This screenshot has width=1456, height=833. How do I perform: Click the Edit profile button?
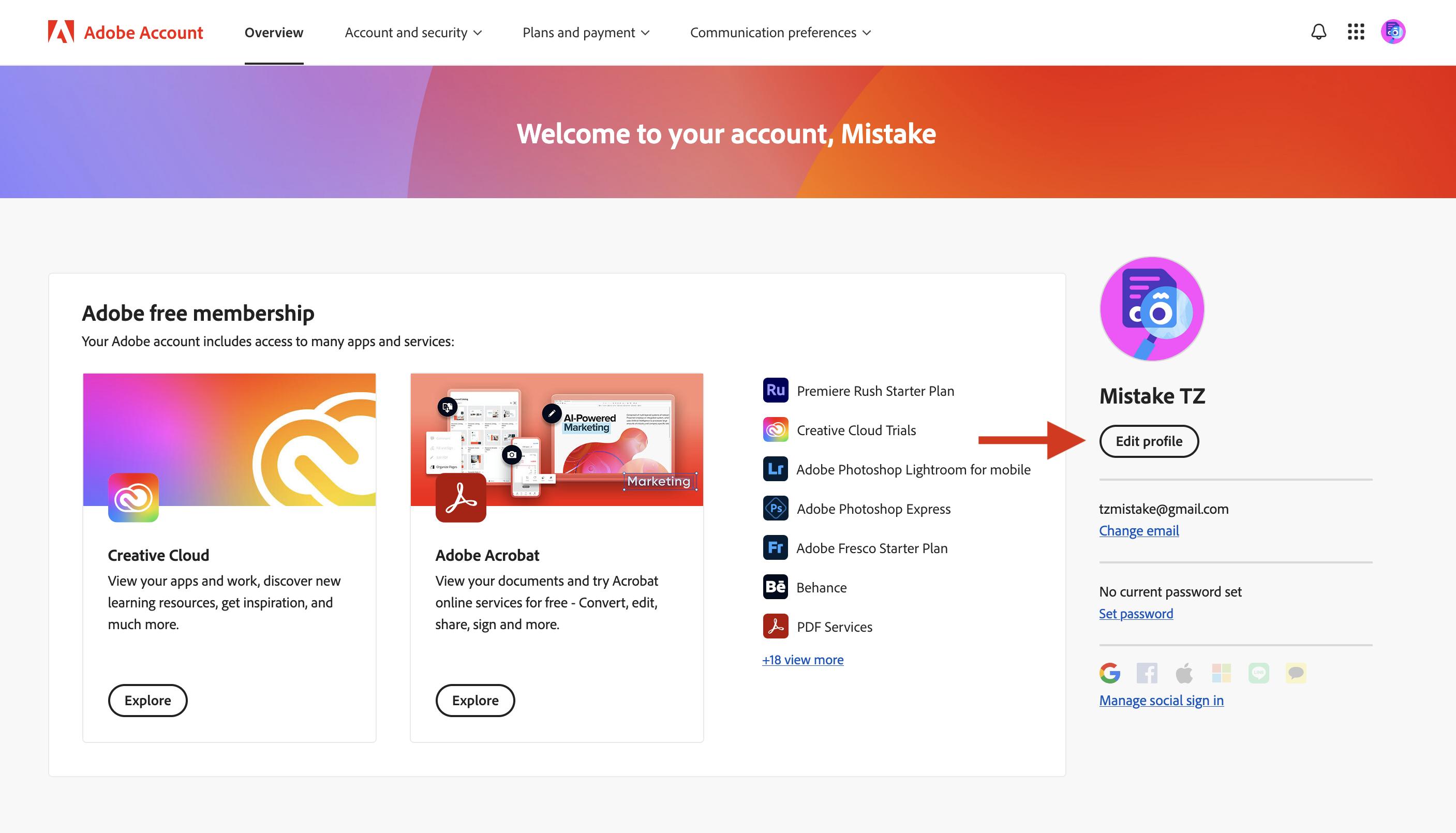(1149, 441)
